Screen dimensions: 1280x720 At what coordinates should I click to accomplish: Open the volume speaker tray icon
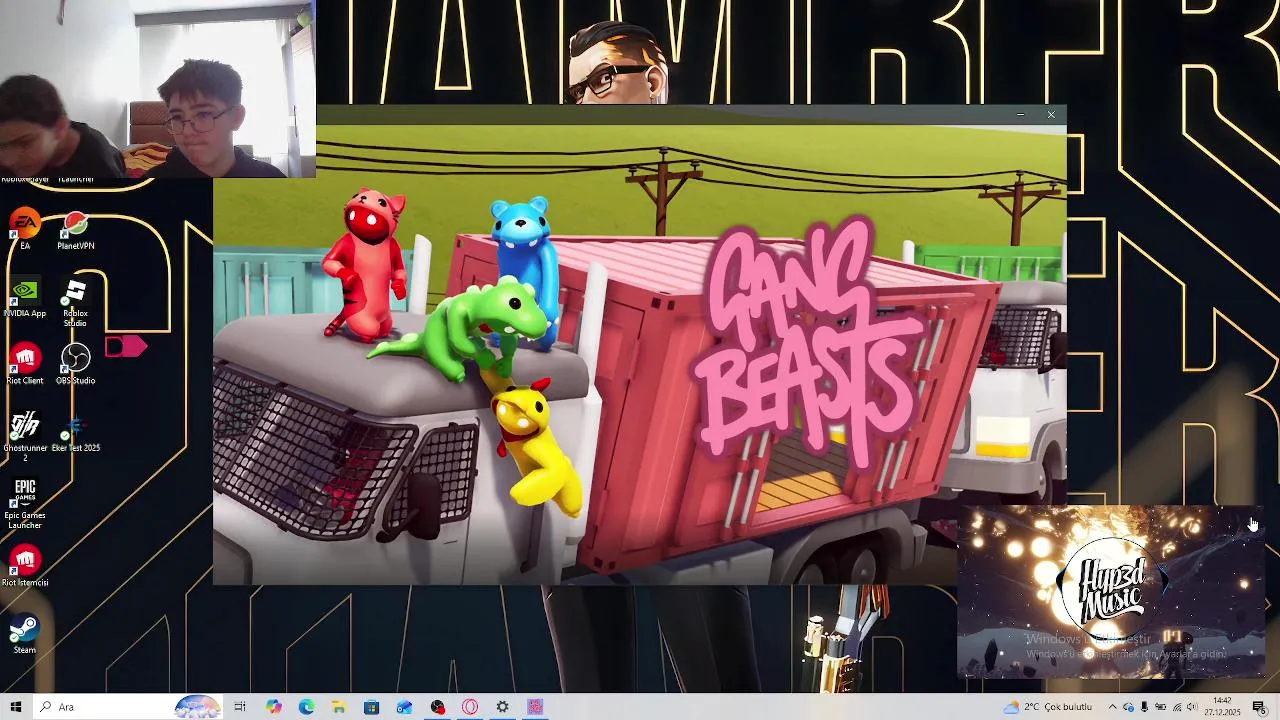coord(1192,707)
